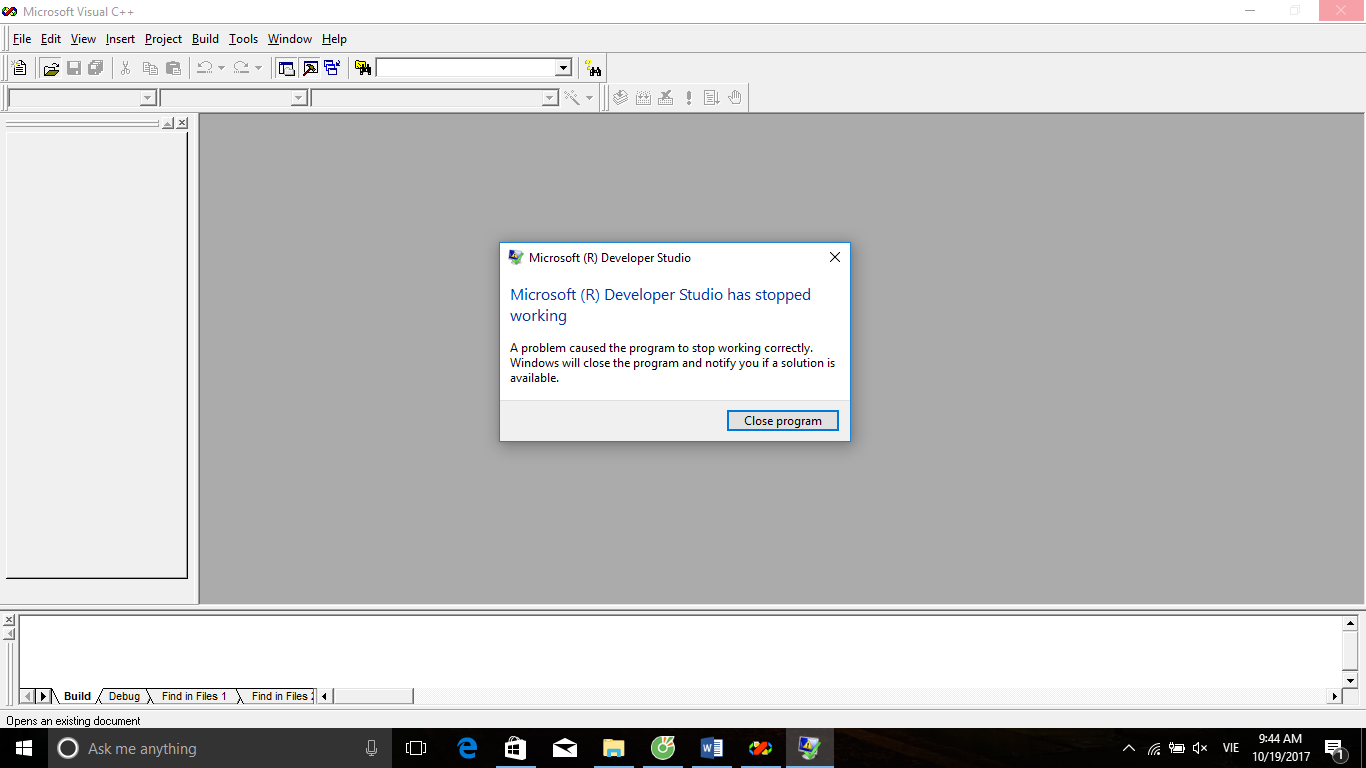Click the Search help binoculars icon
This screenshot has height=768, width=1366.
pos(594,68)
